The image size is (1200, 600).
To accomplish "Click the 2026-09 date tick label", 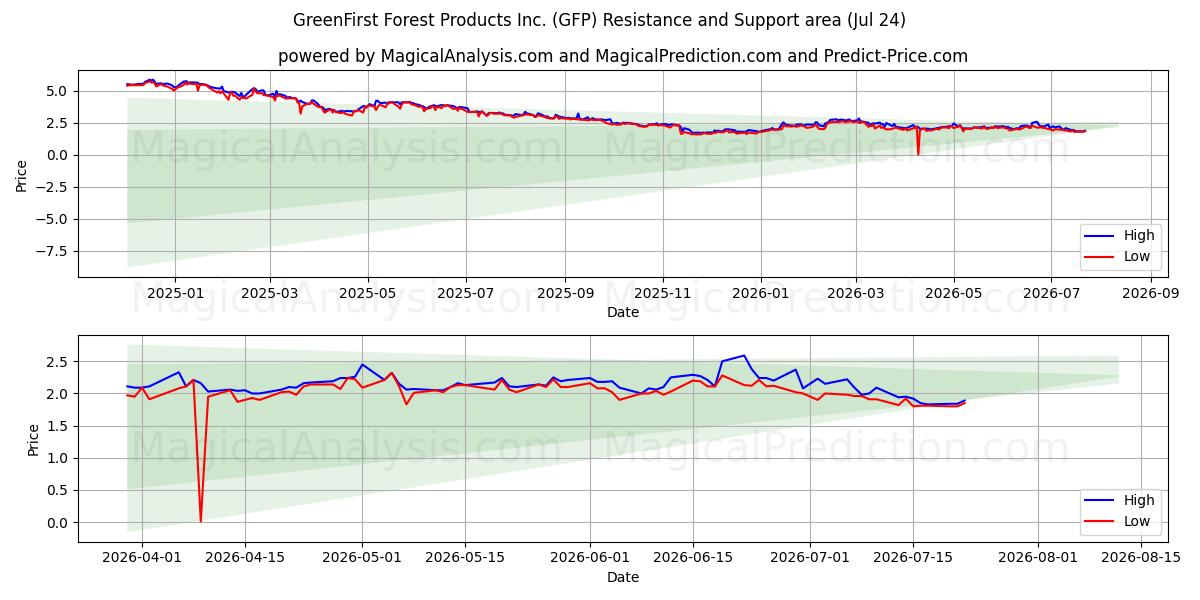I will pyautogui.click(x=1152, y=294).
